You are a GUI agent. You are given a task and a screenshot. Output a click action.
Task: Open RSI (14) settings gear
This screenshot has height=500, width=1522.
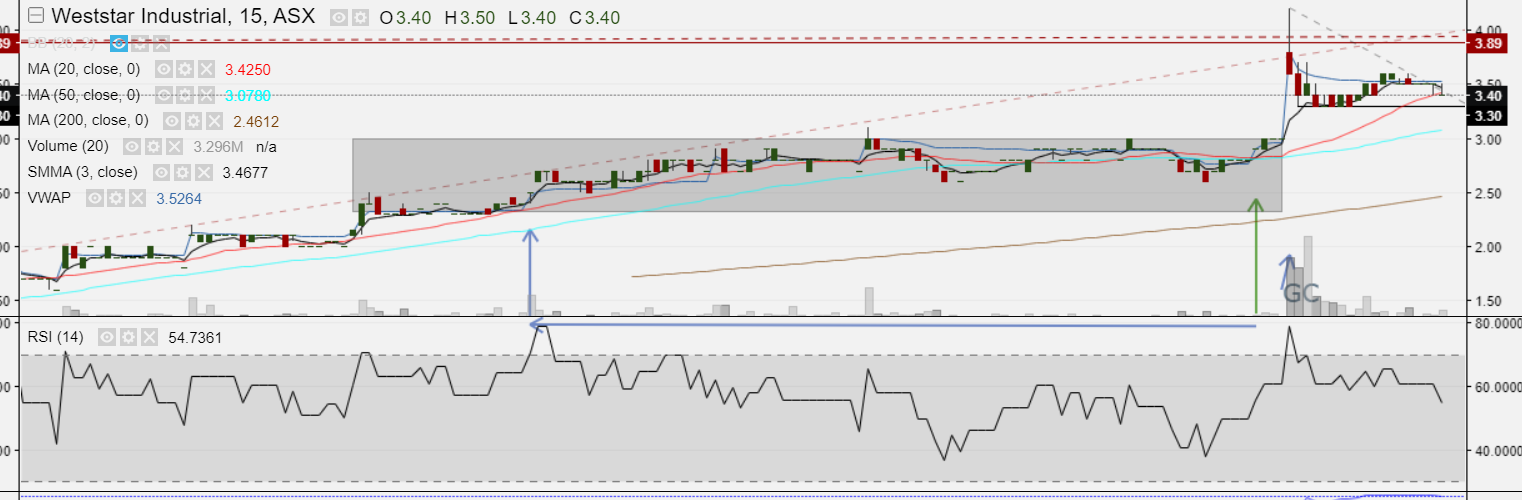[127, 337]
